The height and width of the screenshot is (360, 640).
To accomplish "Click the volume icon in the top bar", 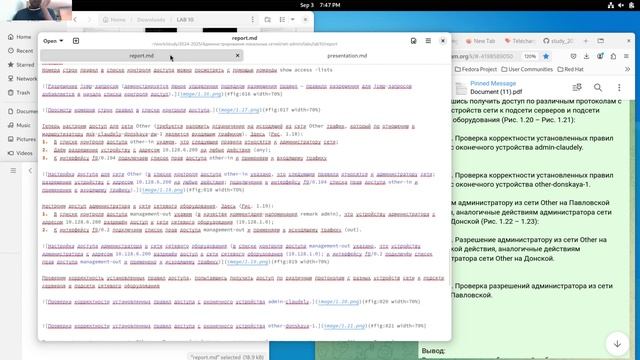I will pyautogui.click(x=620, y=5).
